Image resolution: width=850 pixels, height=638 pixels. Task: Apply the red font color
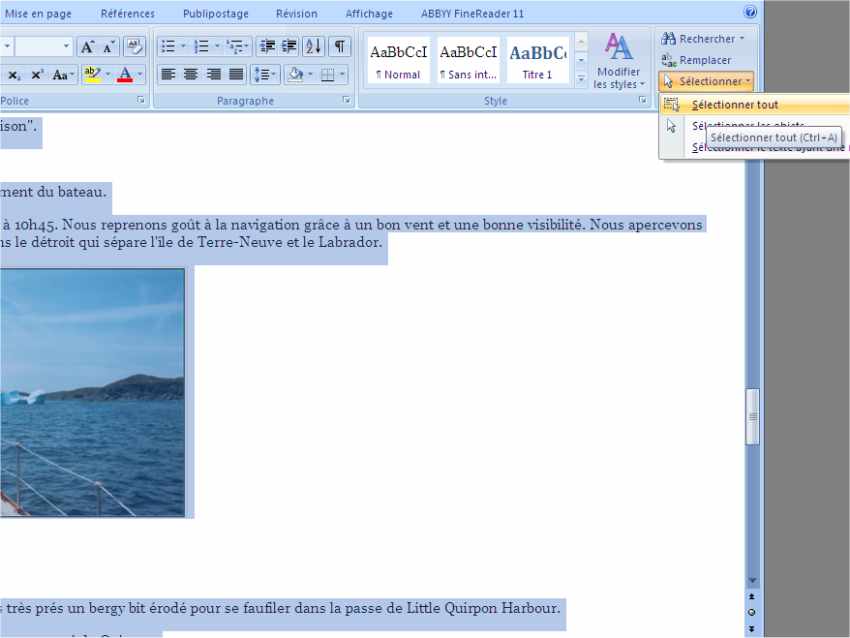(x=125, y=74)
